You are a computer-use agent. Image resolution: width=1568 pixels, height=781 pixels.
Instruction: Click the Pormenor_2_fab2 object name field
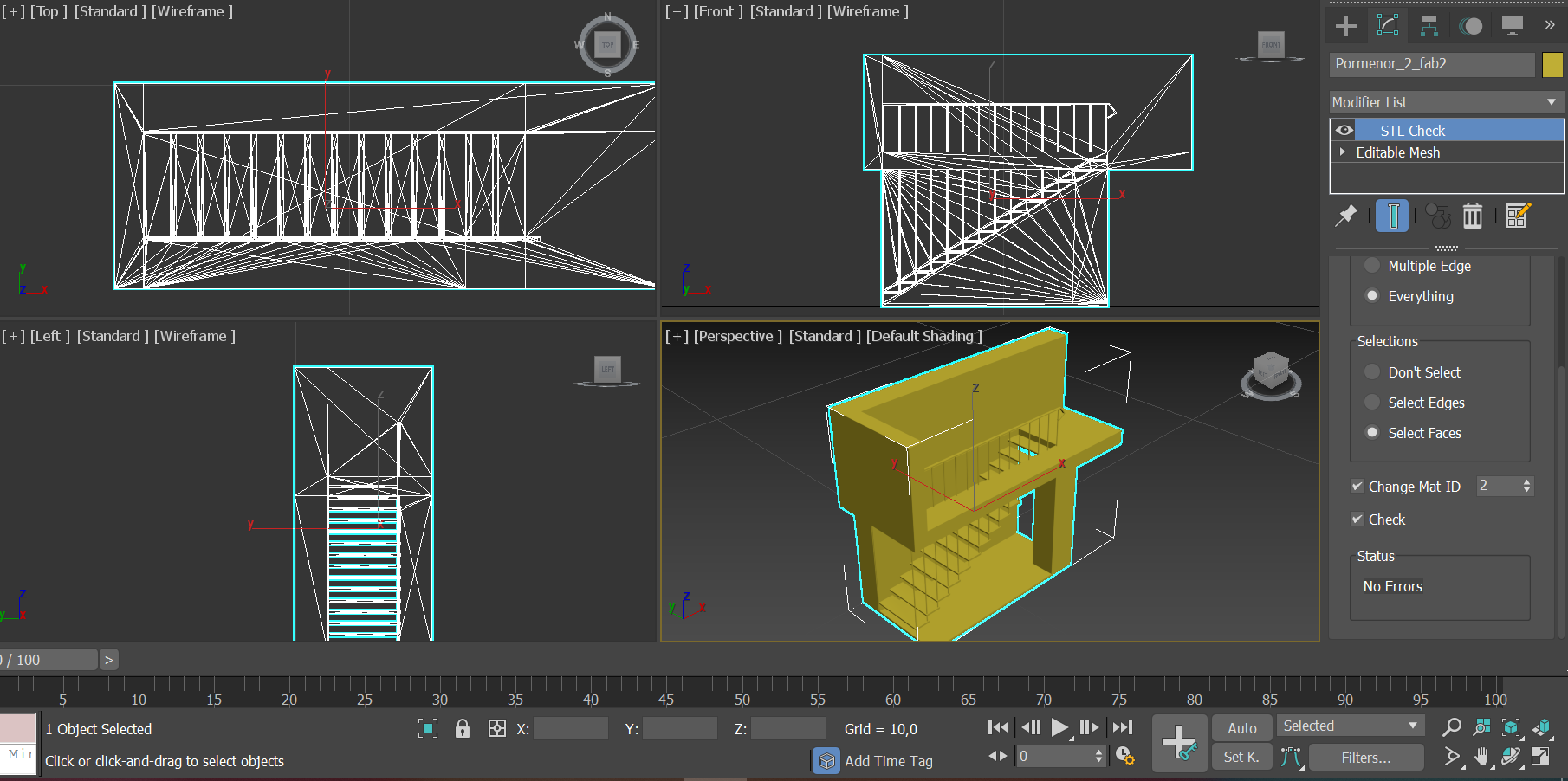click(1432, 64)
